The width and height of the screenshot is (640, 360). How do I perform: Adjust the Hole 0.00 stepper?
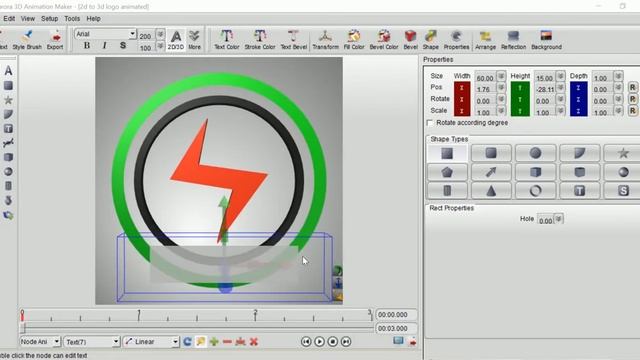pyautogui.click(x=559, y=219)
